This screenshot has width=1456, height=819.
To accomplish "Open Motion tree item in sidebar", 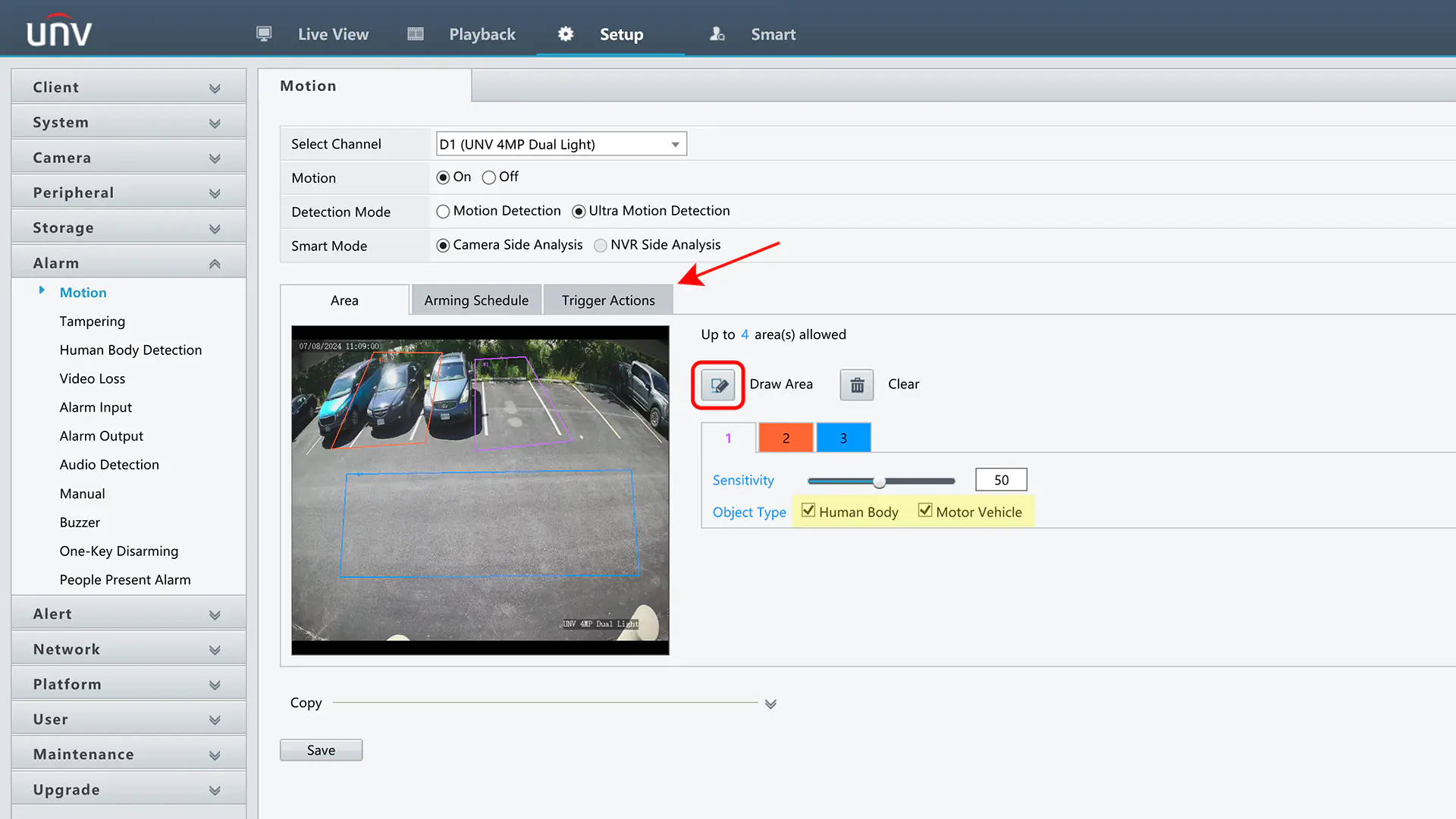I will tap(82, 291).
